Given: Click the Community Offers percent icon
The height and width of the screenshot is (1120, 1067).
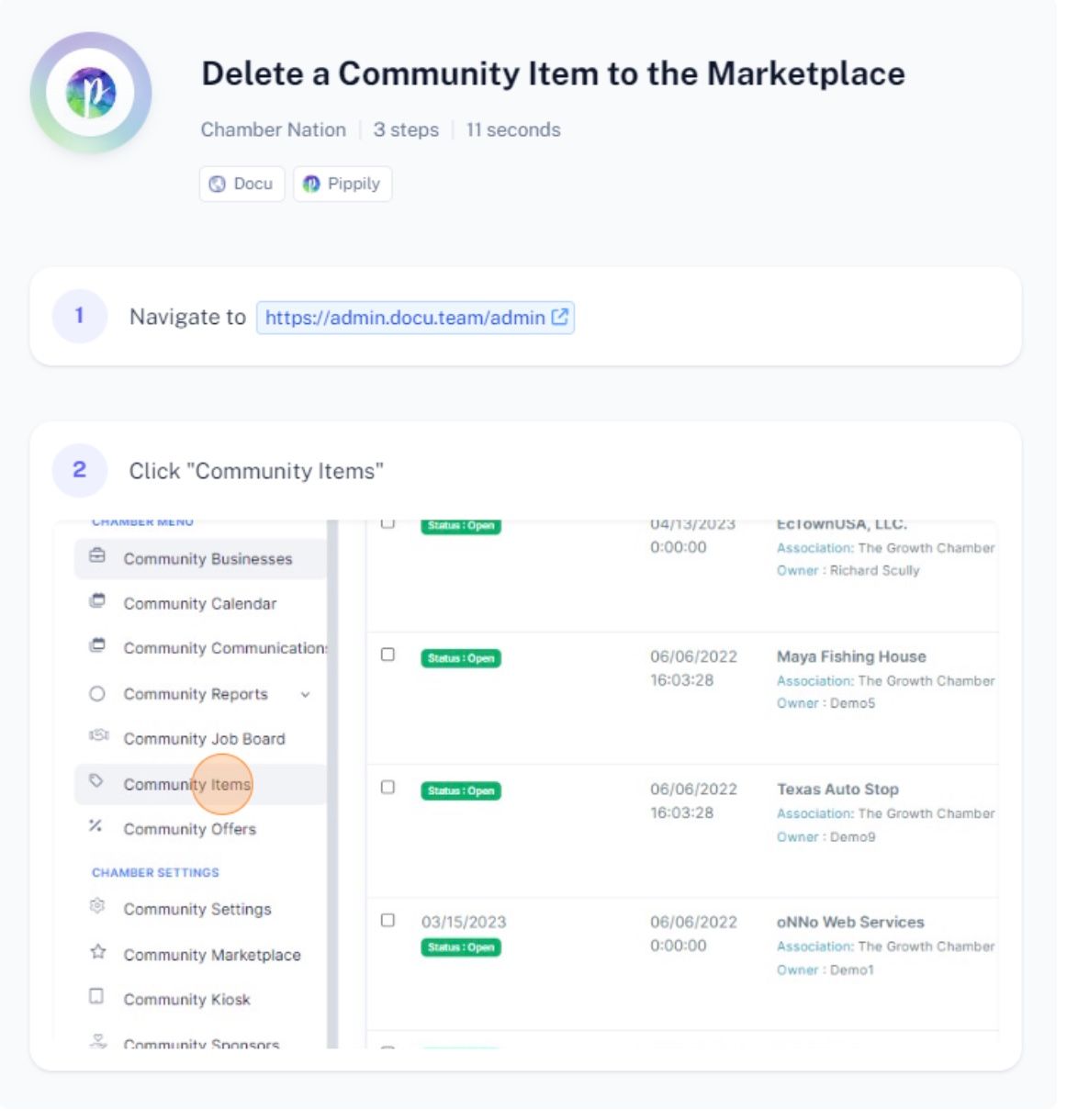Looking at the screenshot, I should (x=95, y=827).
